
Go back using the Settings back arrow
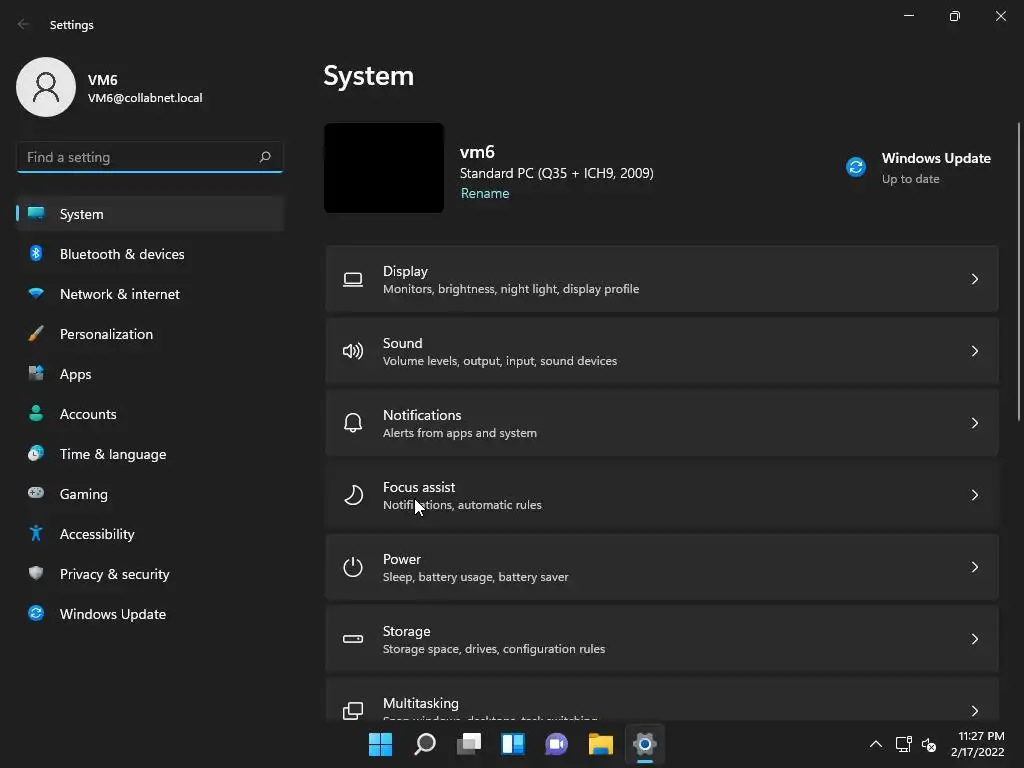point(24,24)
